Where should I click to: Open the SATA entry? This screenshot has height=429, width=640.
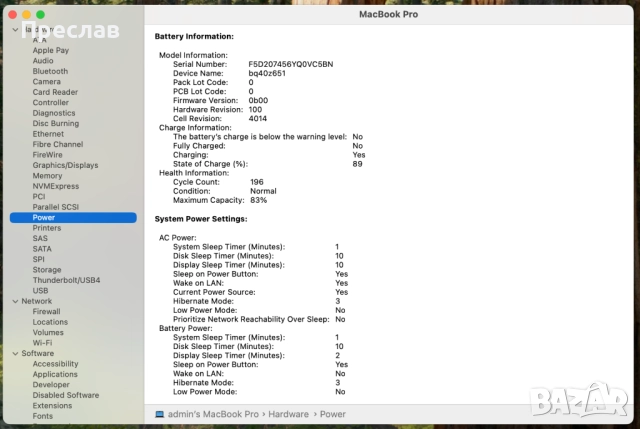pyautogui.click(x=42, y=249)
